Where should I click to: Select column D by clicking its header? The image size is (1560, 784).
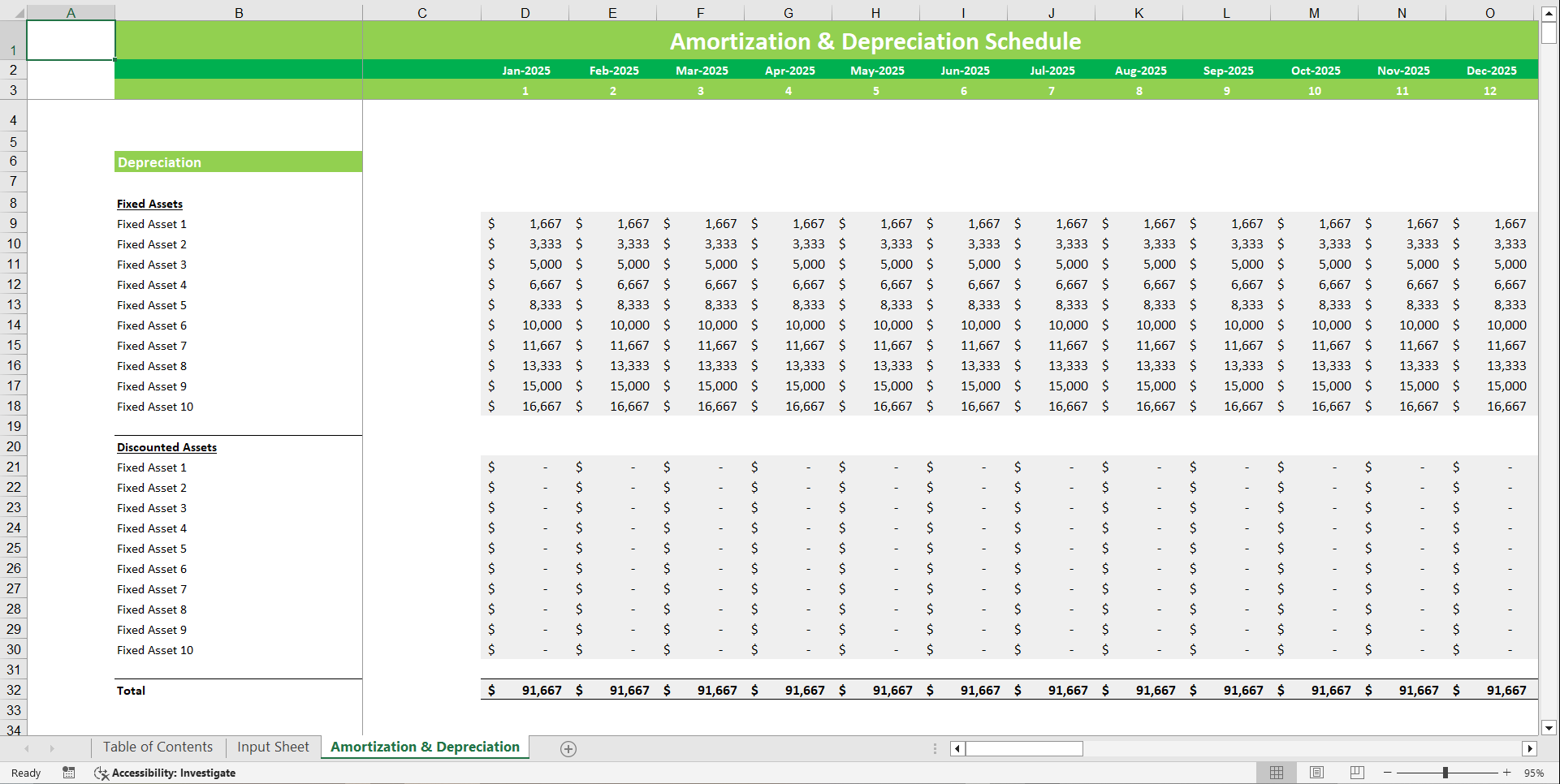click(525, 12)
